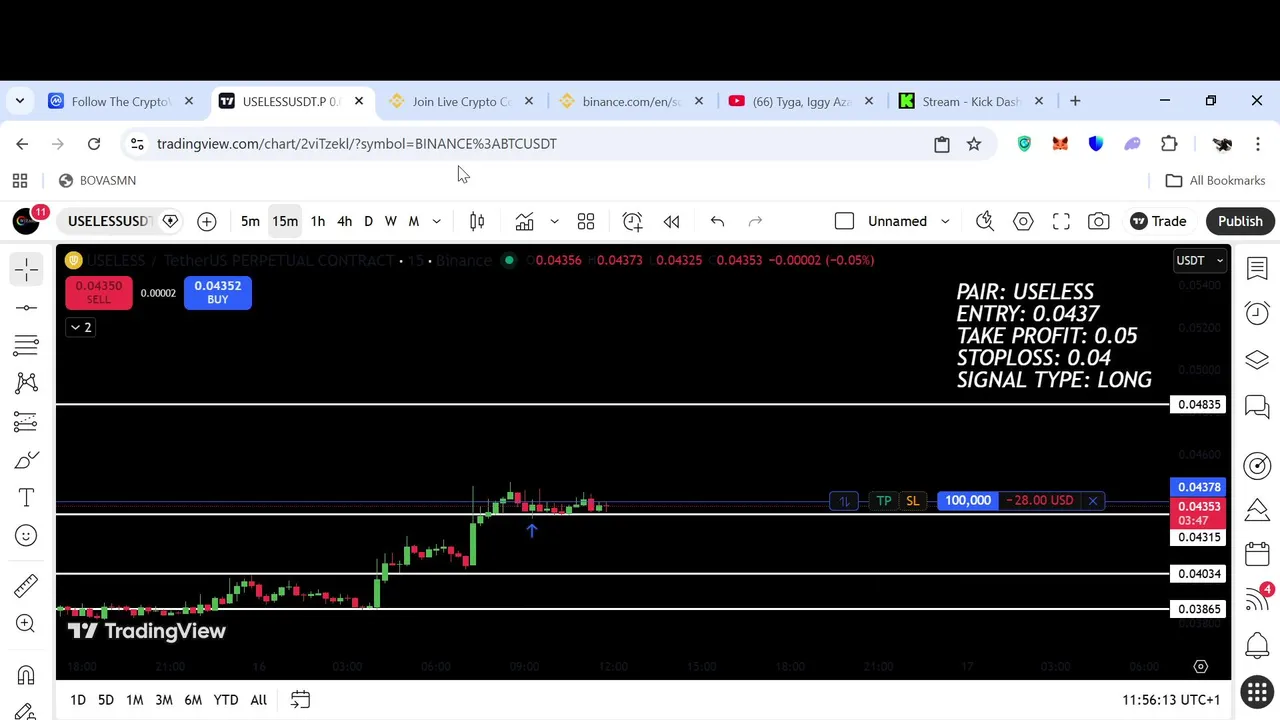
Task: Open the browser tab search chevron
Action: click(20, 101)
